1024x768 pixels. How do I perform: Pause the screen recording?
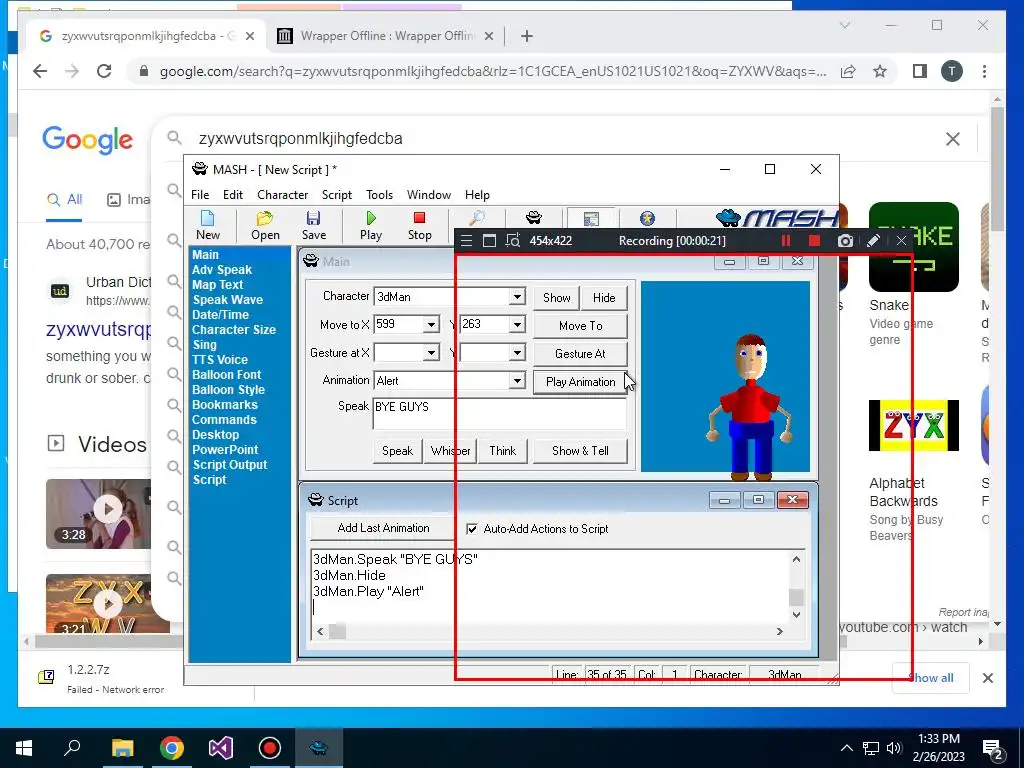[786, 241]
